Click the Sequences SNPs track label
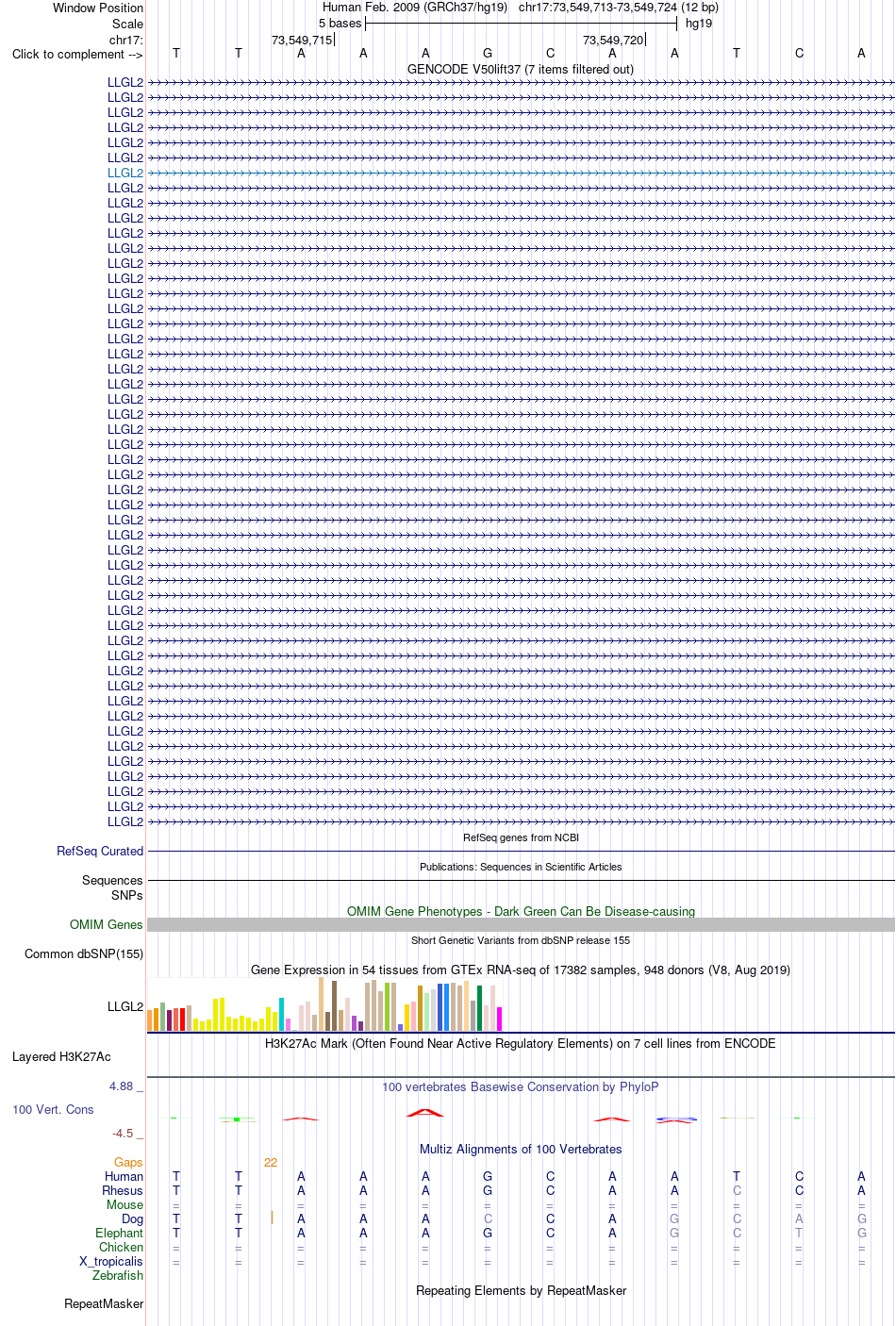This screenshot has height=1326, width=896. 112,887
